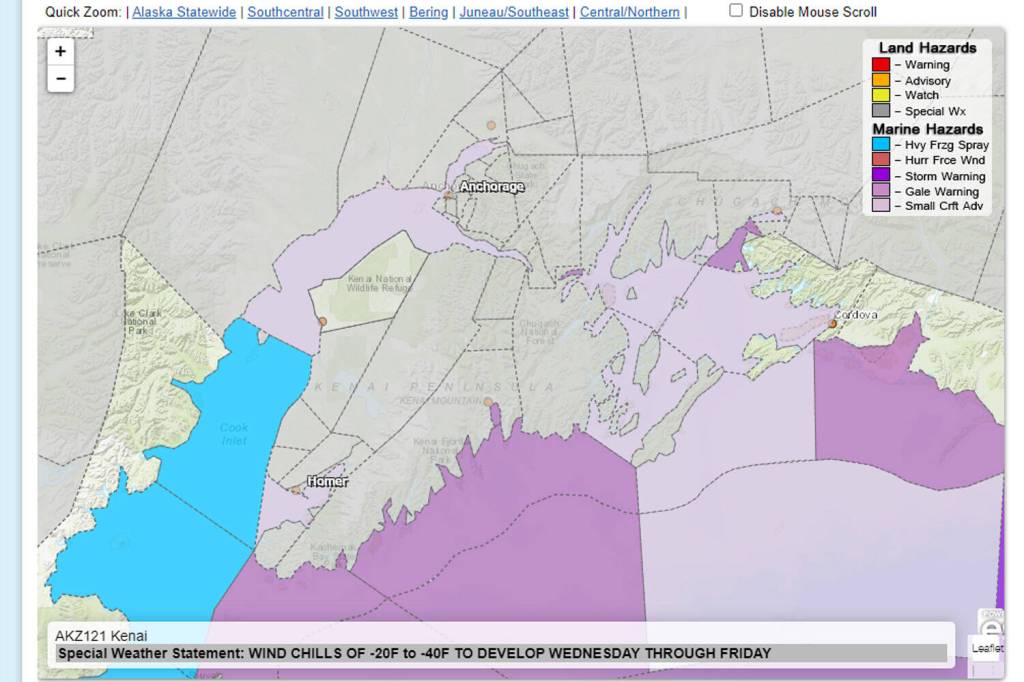The width and height of the screenshot is (1024, 682).
Task: Enable the Disable Mouse Scroll checkbox
Action: click(x=736, y=11)
